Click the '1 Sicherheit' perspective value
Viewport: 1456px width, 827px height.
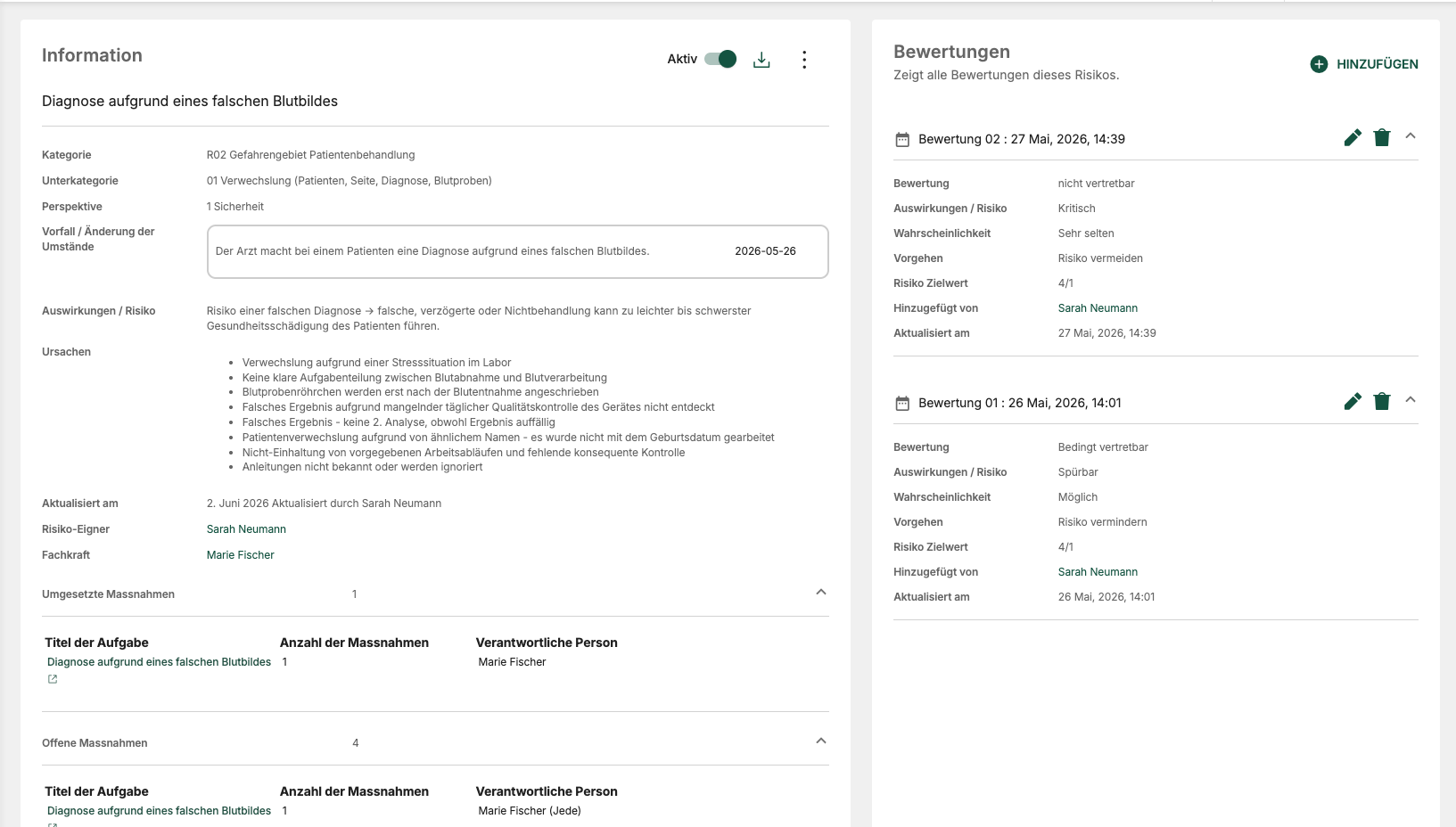tap(235, 207)
